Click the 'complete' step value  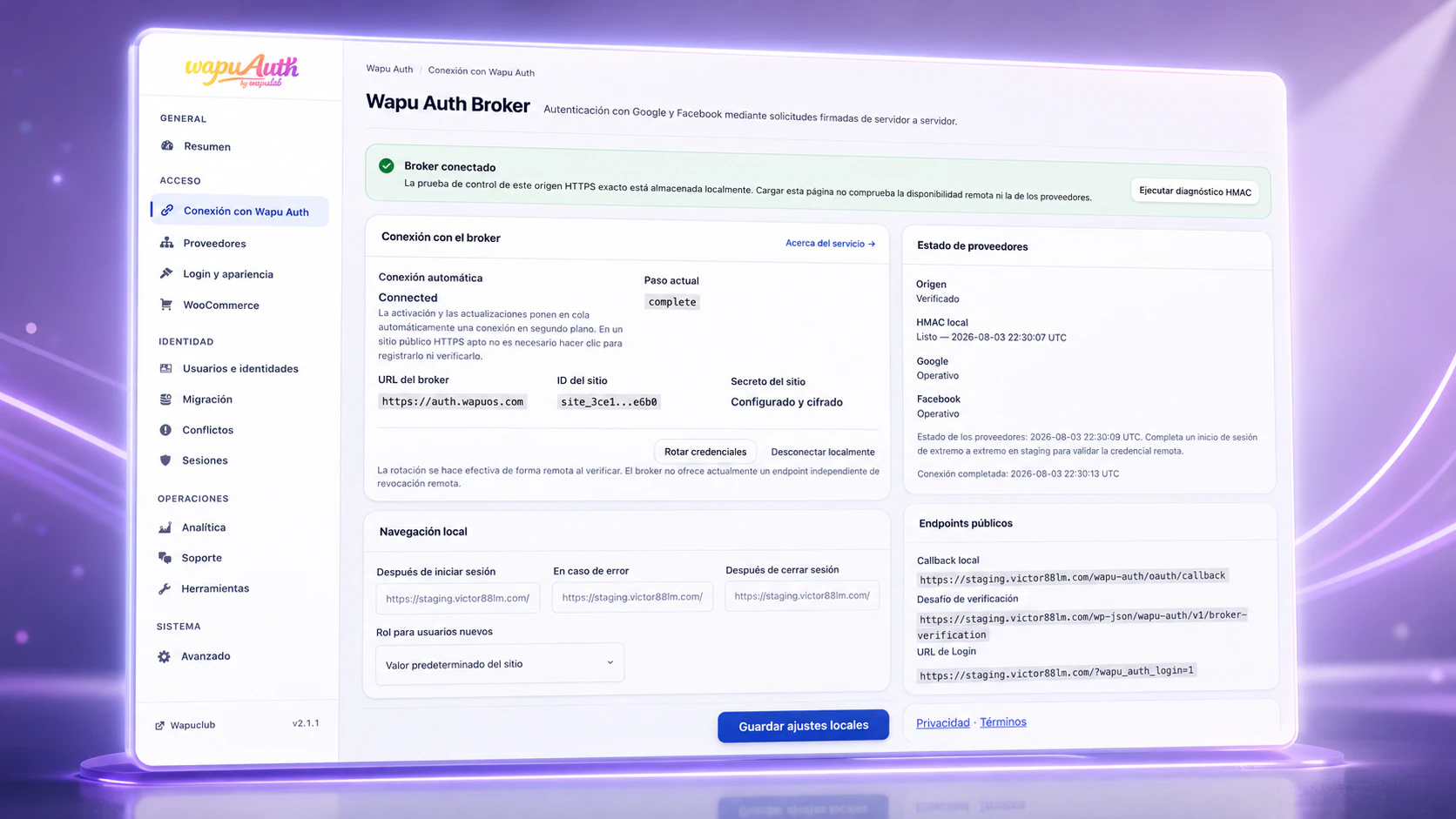pos(671,301)
